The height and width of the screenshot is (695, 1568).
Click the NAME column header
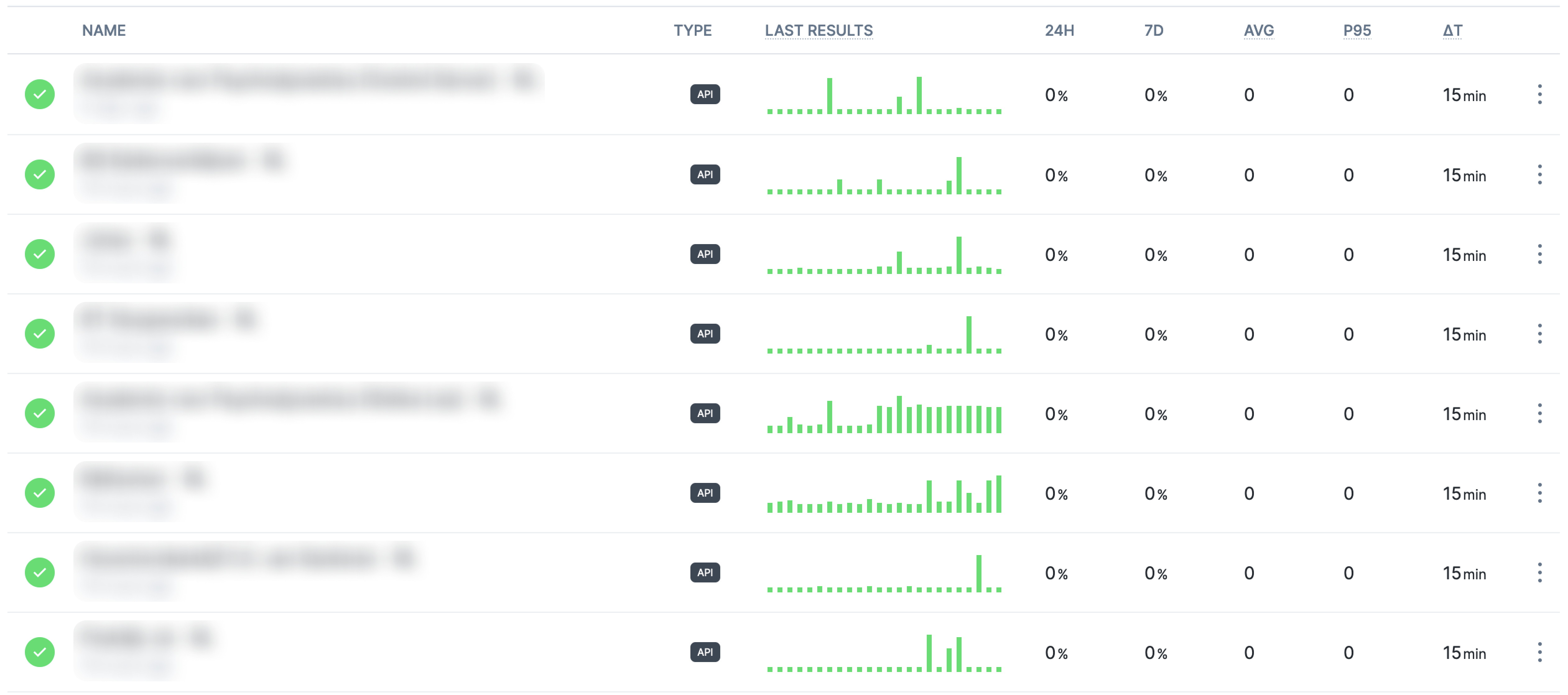(104, 30)
